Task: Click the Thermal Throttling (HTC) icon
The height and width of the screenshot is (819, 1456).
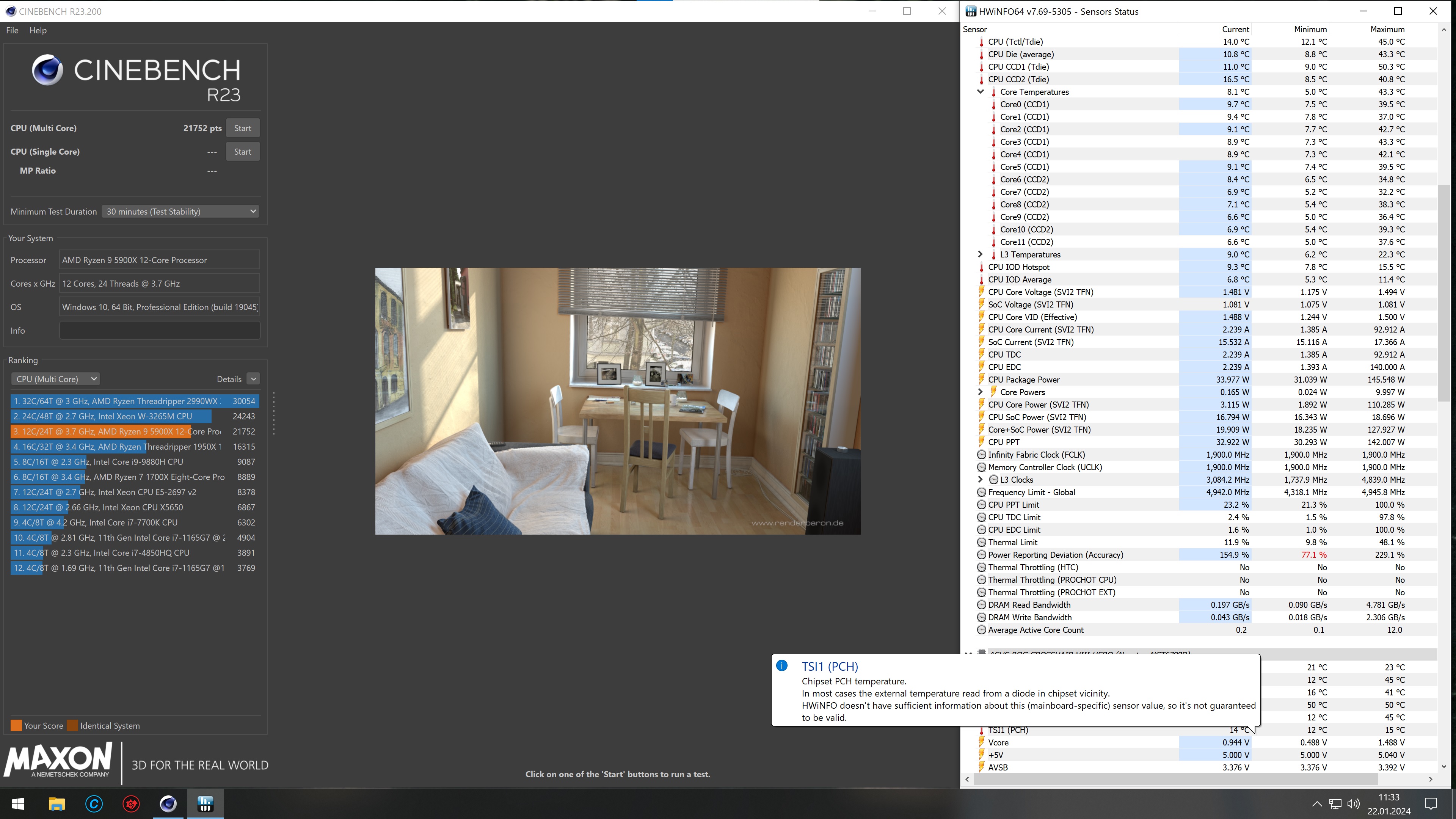Action: 982,568
